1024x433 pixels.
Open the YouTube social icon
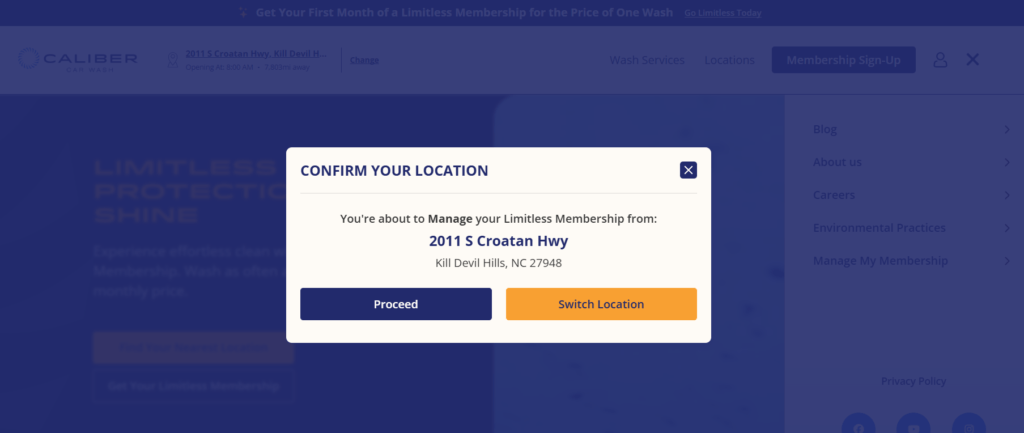pyautogui.click(x=914, y=426)
